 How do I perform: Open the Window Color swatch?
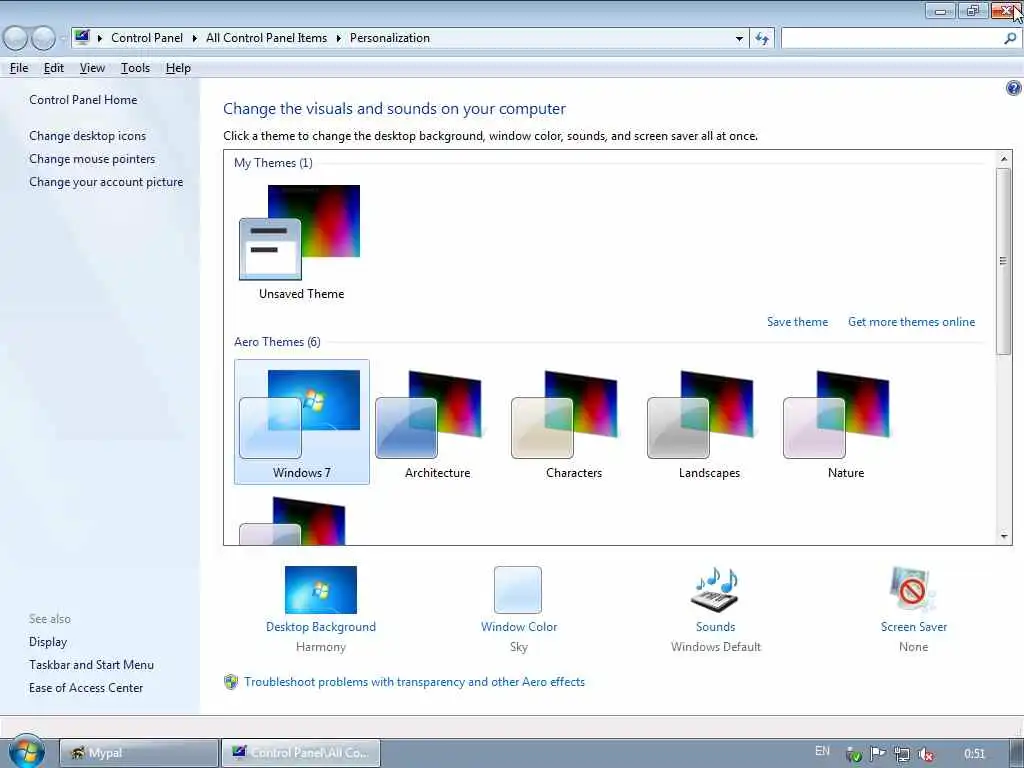click(518, 590)
